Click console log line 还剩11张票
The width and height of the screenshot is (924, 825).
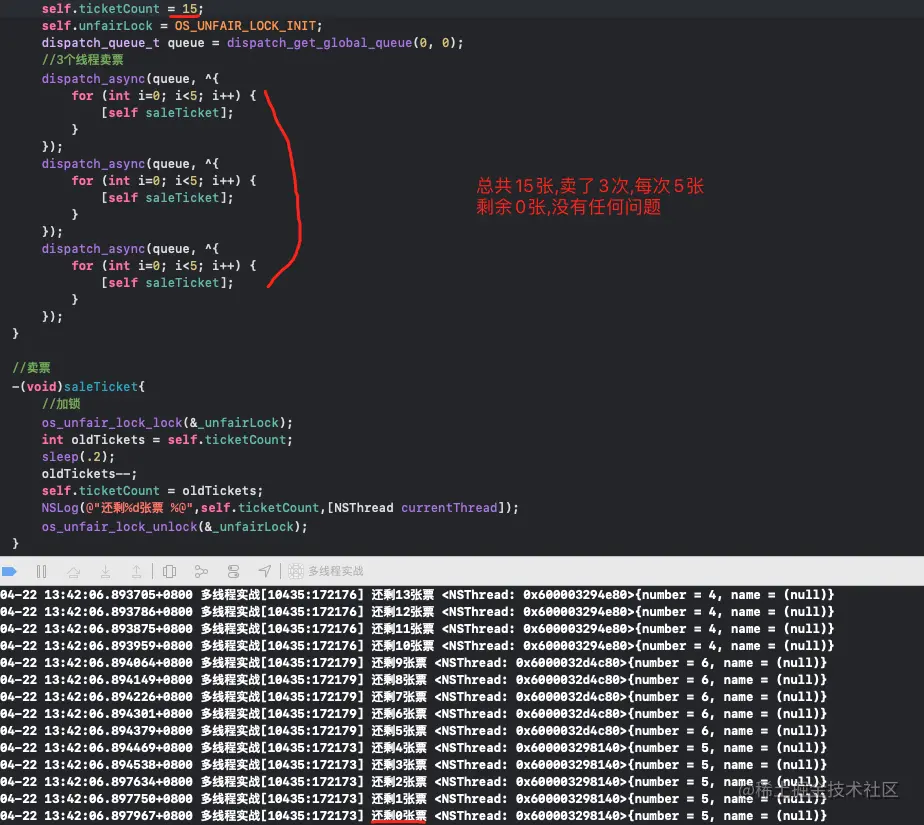click(x=417, y=629)
